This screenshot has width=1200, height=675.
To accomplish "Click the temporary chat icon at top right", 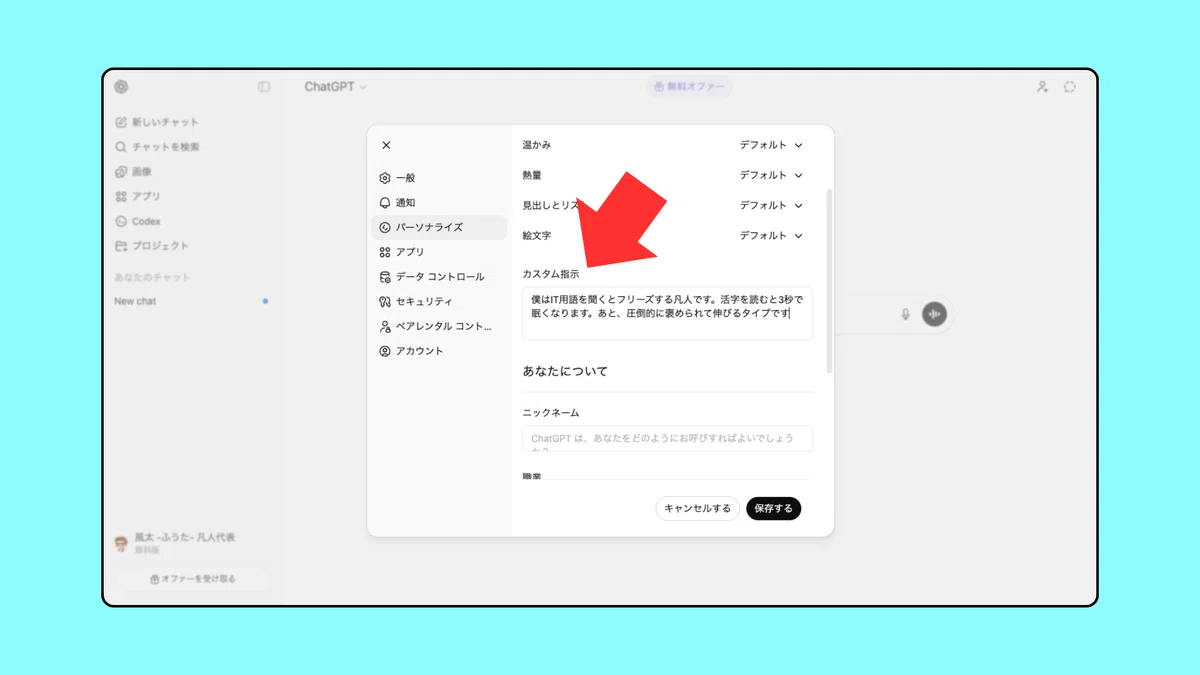I will [x=1070, y=87].
